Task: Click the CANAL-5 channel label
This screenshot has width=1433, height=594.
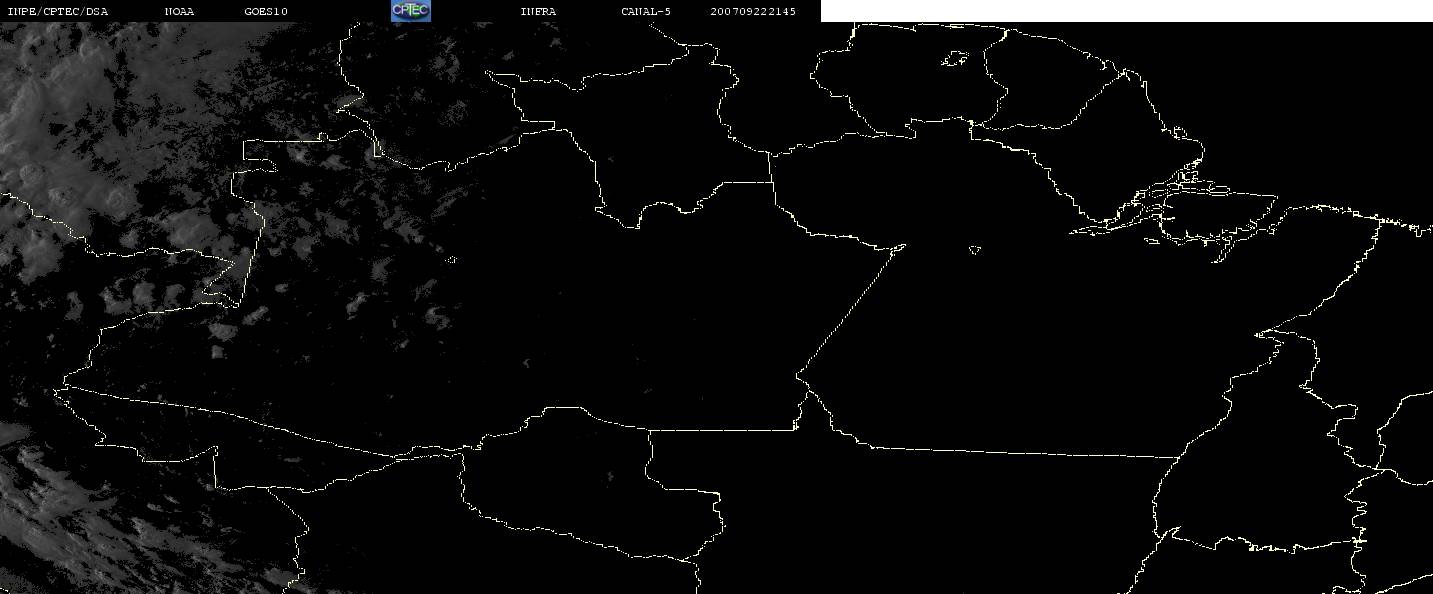Action: pyautogui.click(x=646, y=12)
